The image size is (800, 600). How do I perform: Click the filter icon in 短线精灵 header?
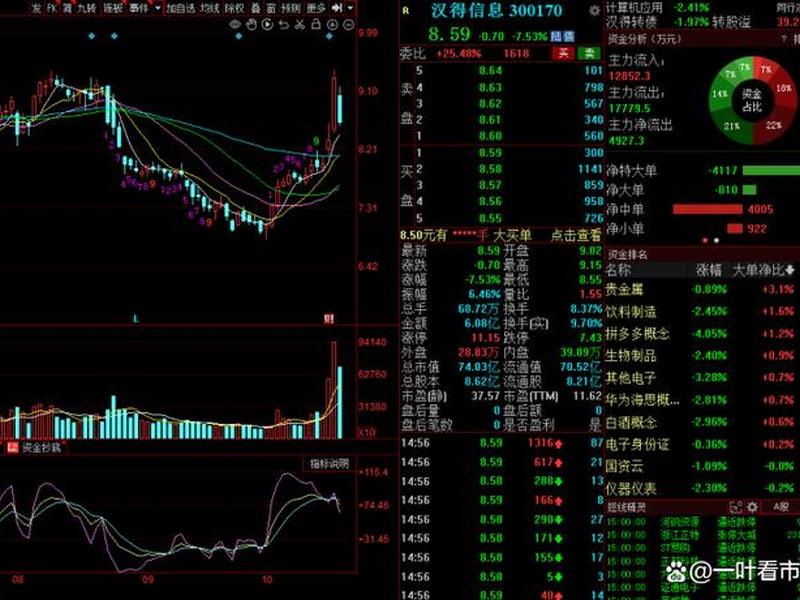[x=735, y=507]
